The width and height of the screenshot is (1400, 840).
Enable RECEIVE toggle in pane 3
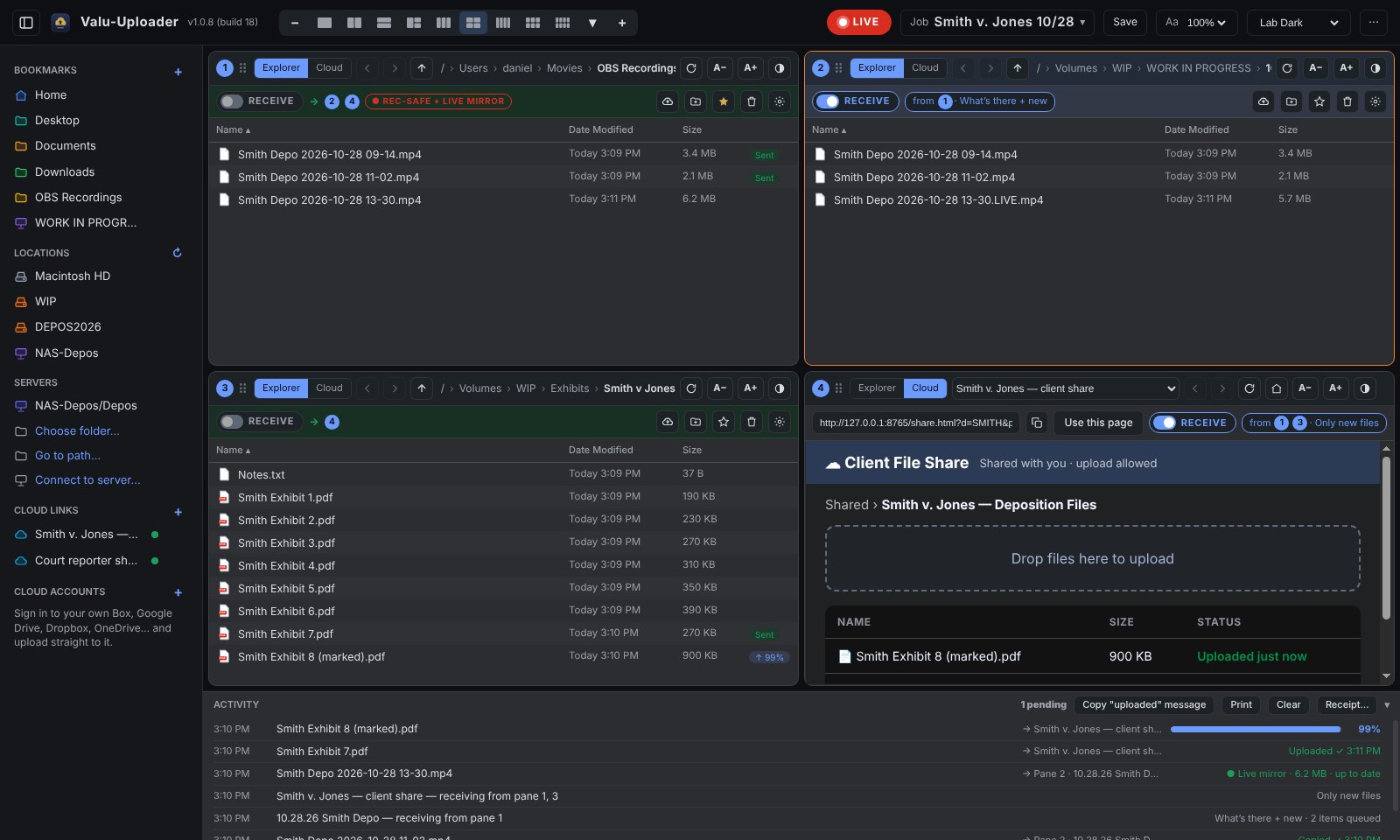pyautogui.click(x=232, y=422)
